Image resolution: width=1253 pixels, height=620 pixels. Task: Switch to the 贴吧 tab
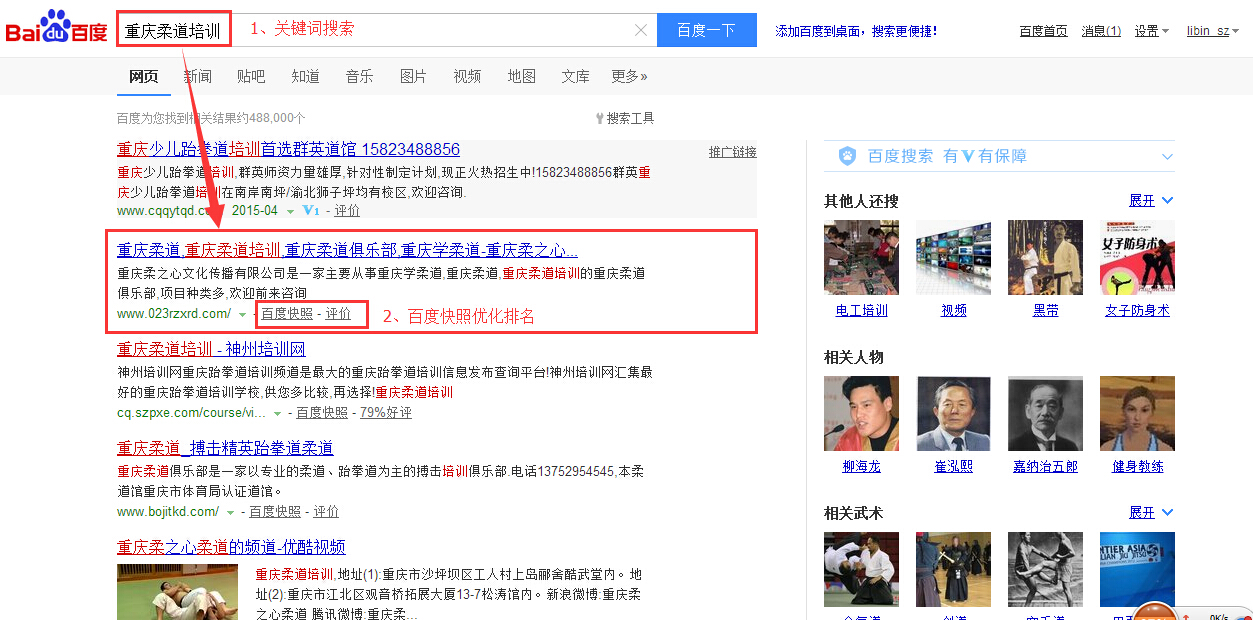[251, 76]
